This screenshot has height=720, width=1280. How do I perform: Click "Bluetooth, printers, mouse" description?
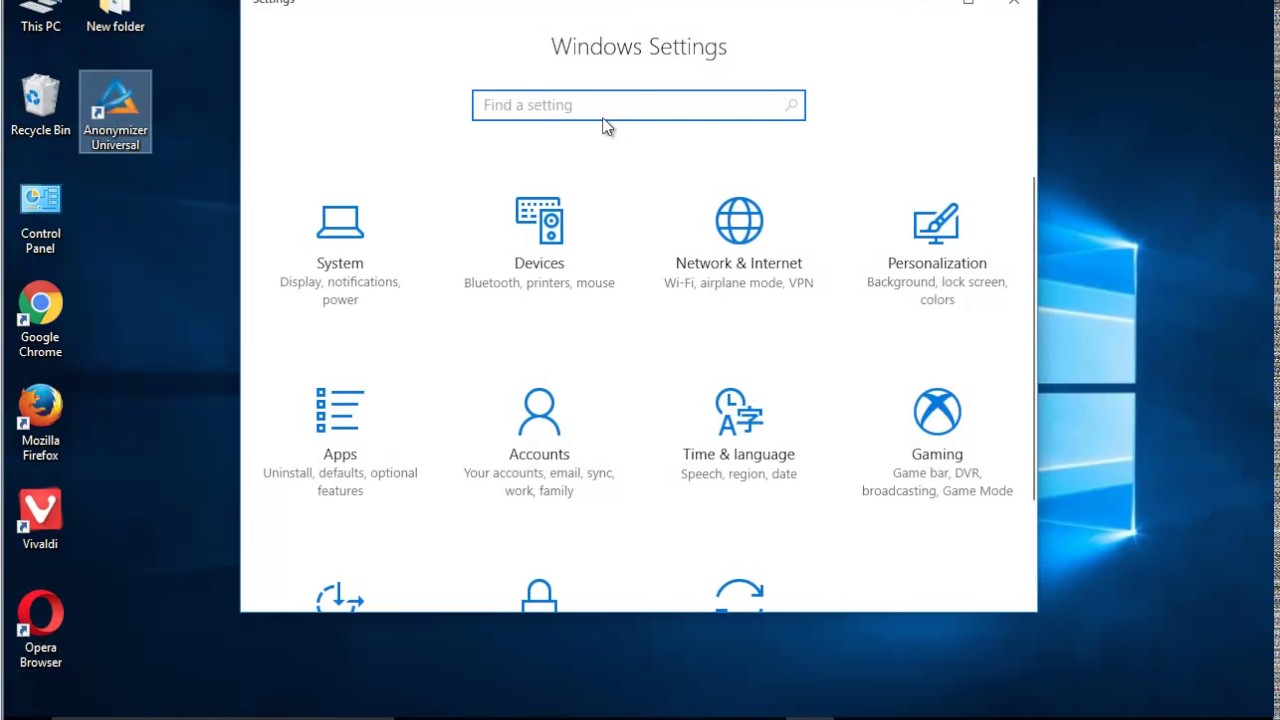539,283
